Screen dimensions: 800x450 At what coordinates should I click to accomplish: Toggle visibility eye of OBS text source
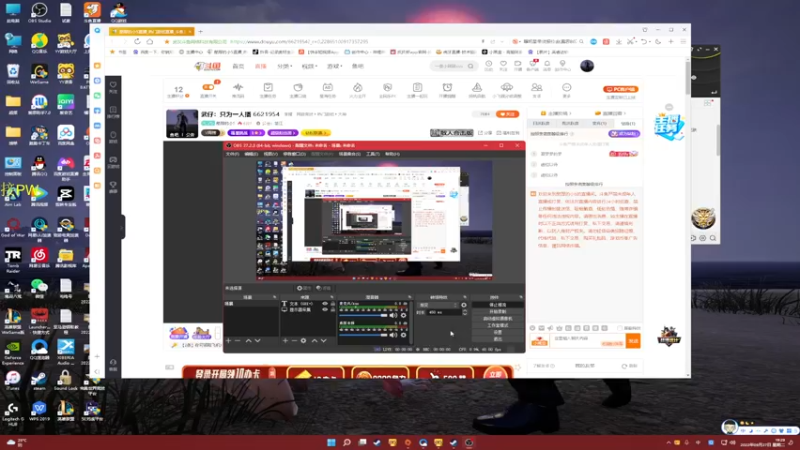325,304
